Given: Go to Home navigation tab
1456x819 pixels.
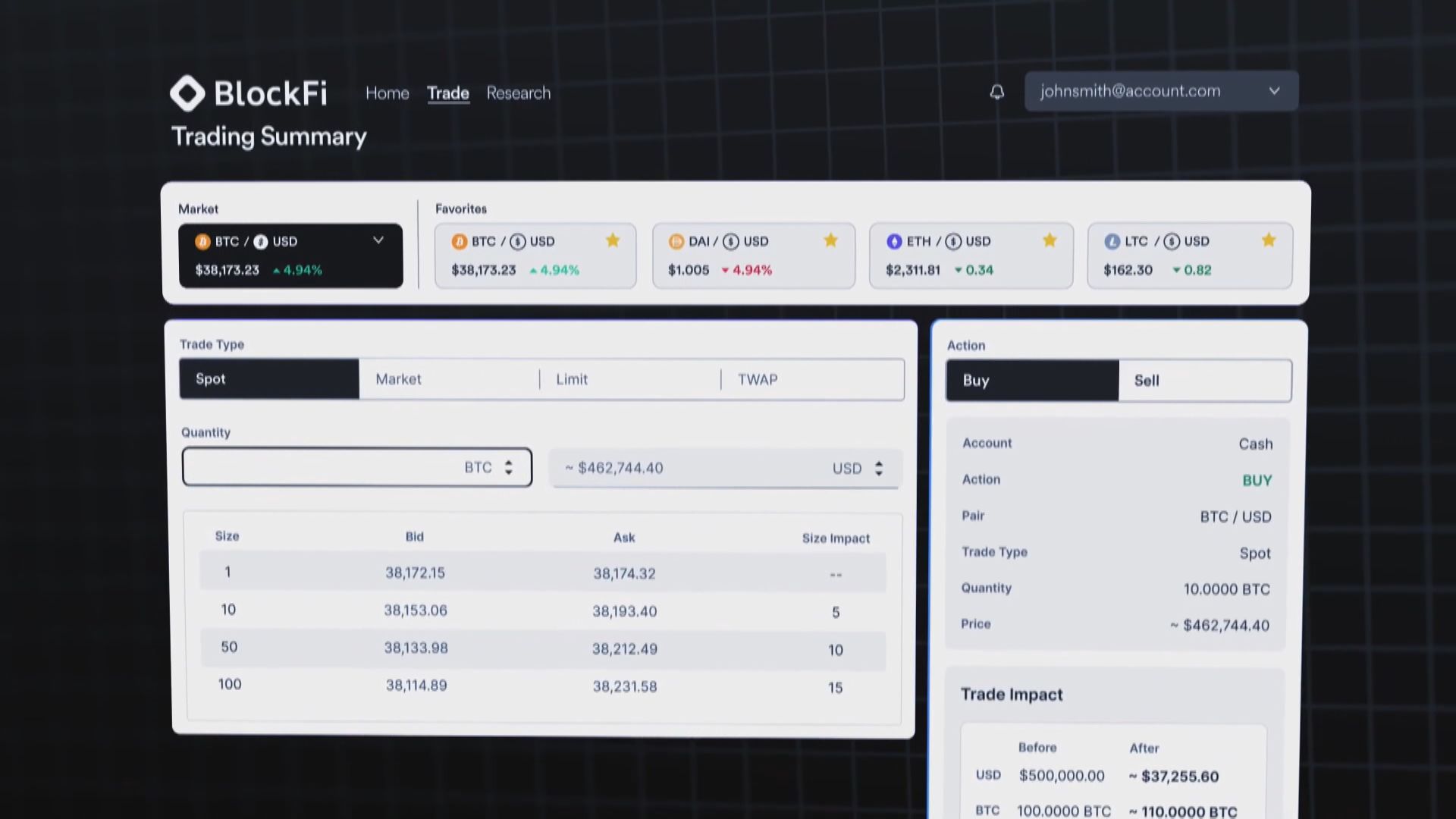Looking at the screenshot, I should pos(387,93).
